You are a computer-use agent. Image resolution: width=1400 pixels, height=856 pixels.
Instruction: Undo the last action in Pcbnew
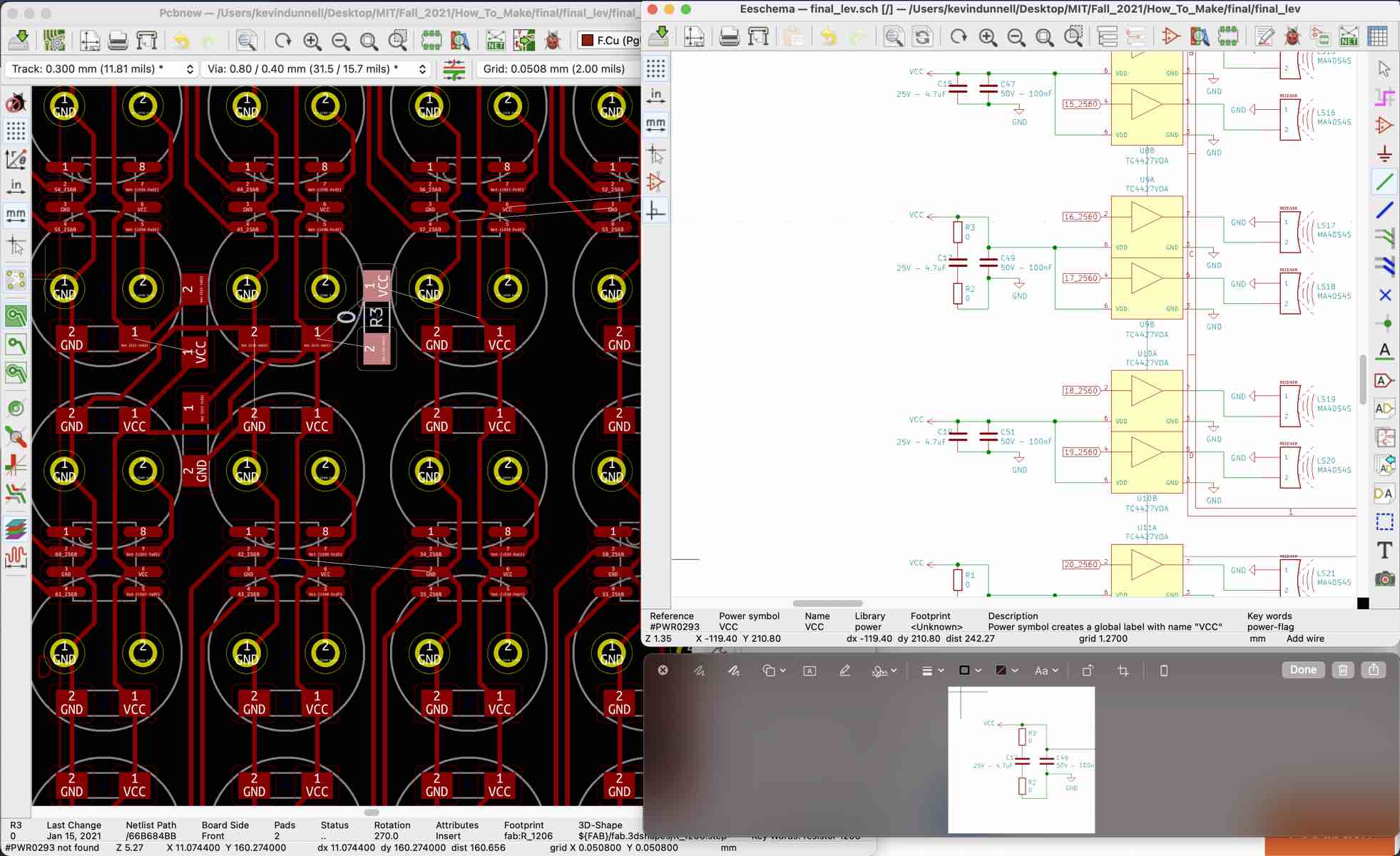point(180,41)
